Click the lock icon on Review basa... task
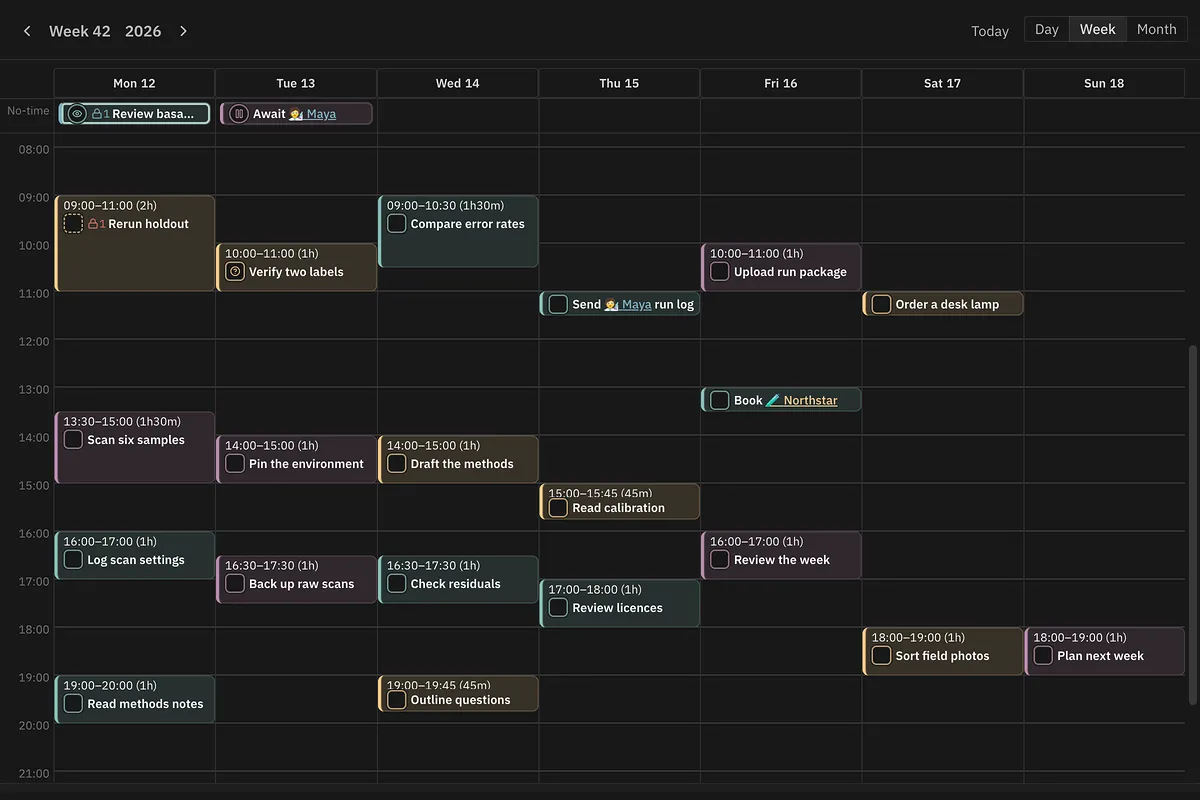The image size is (1200, 800). click(x=97, y=114)
